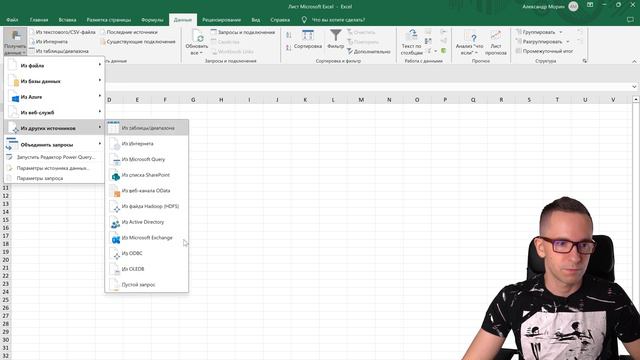Viewport: 640px width, 360px height.
Task: Expand the Из файла submenu
Action: point(54,65)
